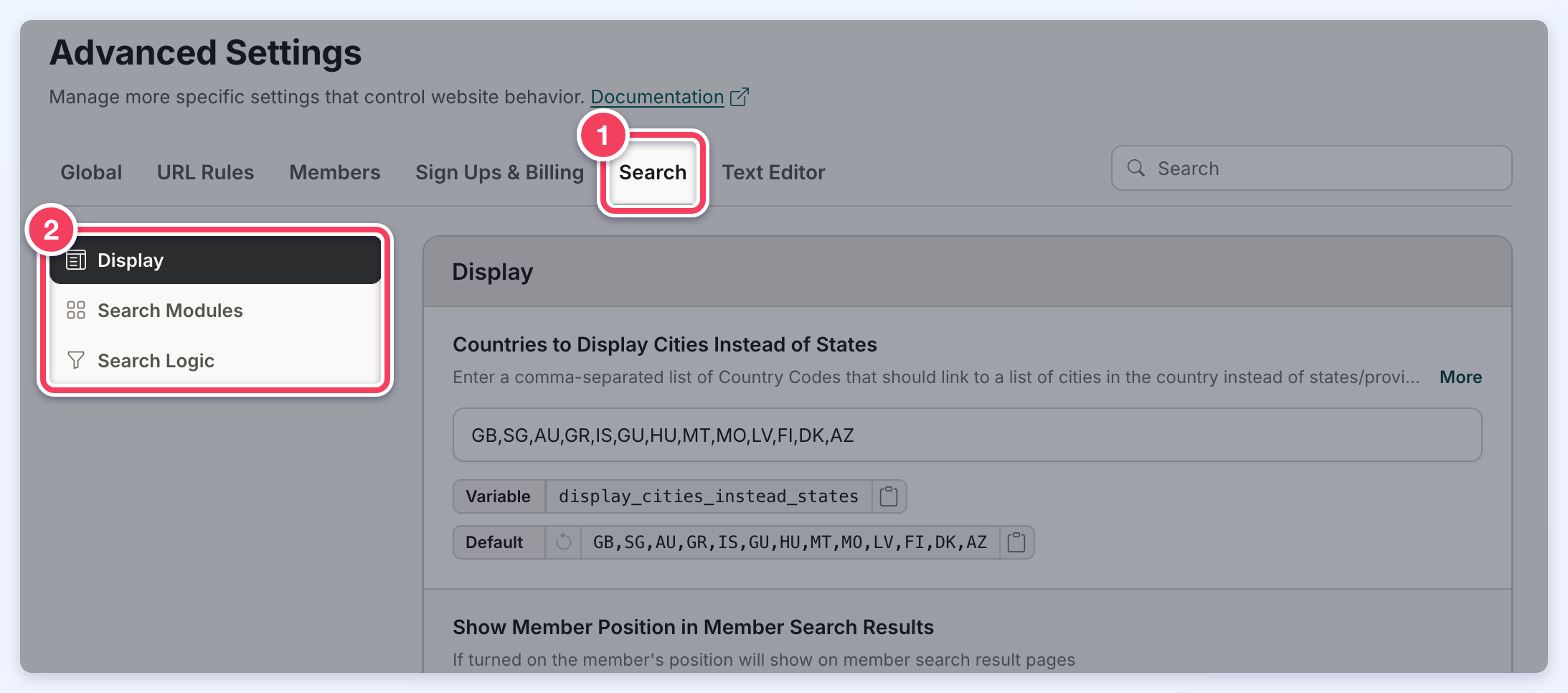Click the Advanced Settings page title

(206, 52)
